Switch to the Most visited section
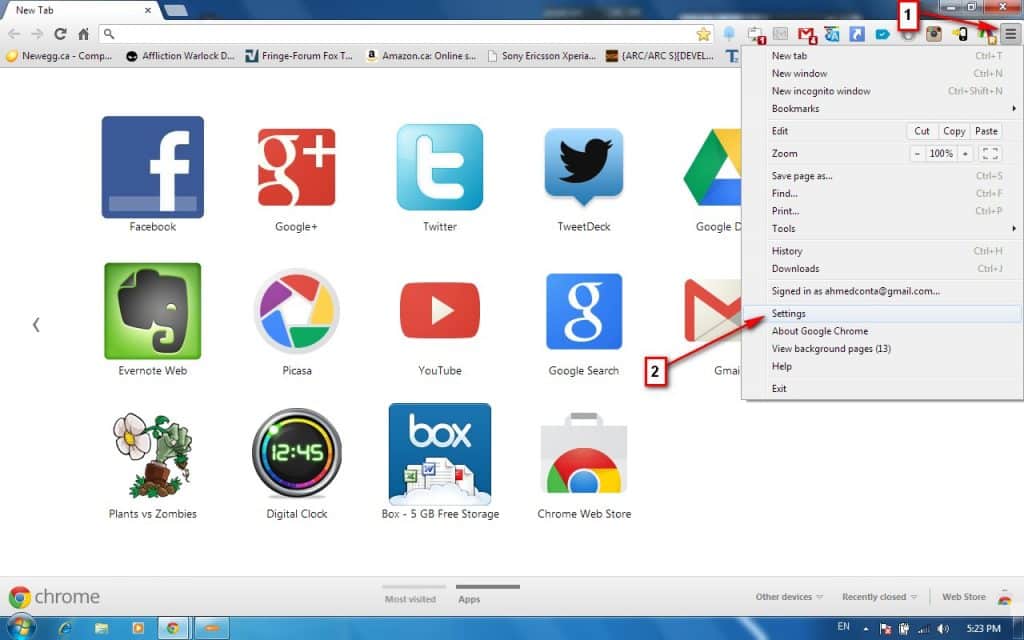 pyautogui.click(x=410, y=599)
